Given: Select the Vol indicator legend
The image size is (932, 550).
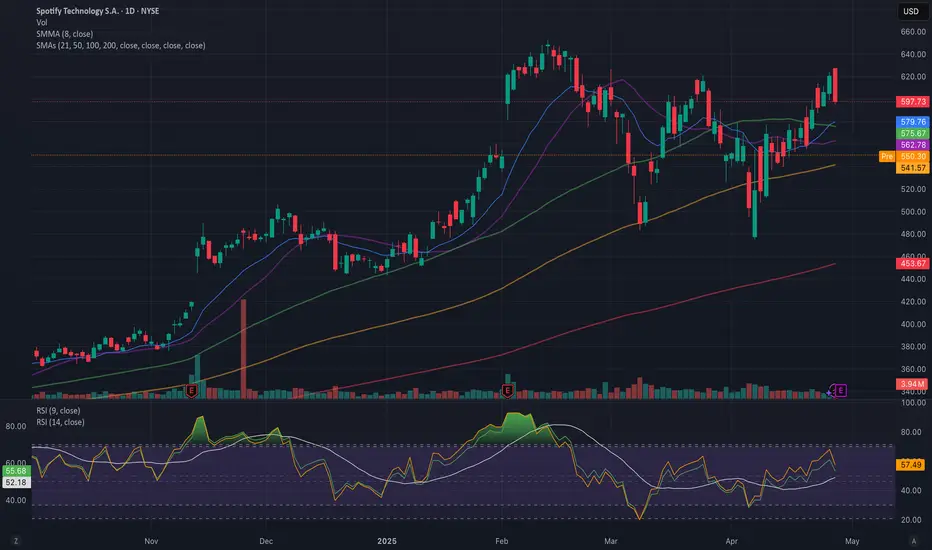Looking at the screenshot, I should 42,23.
